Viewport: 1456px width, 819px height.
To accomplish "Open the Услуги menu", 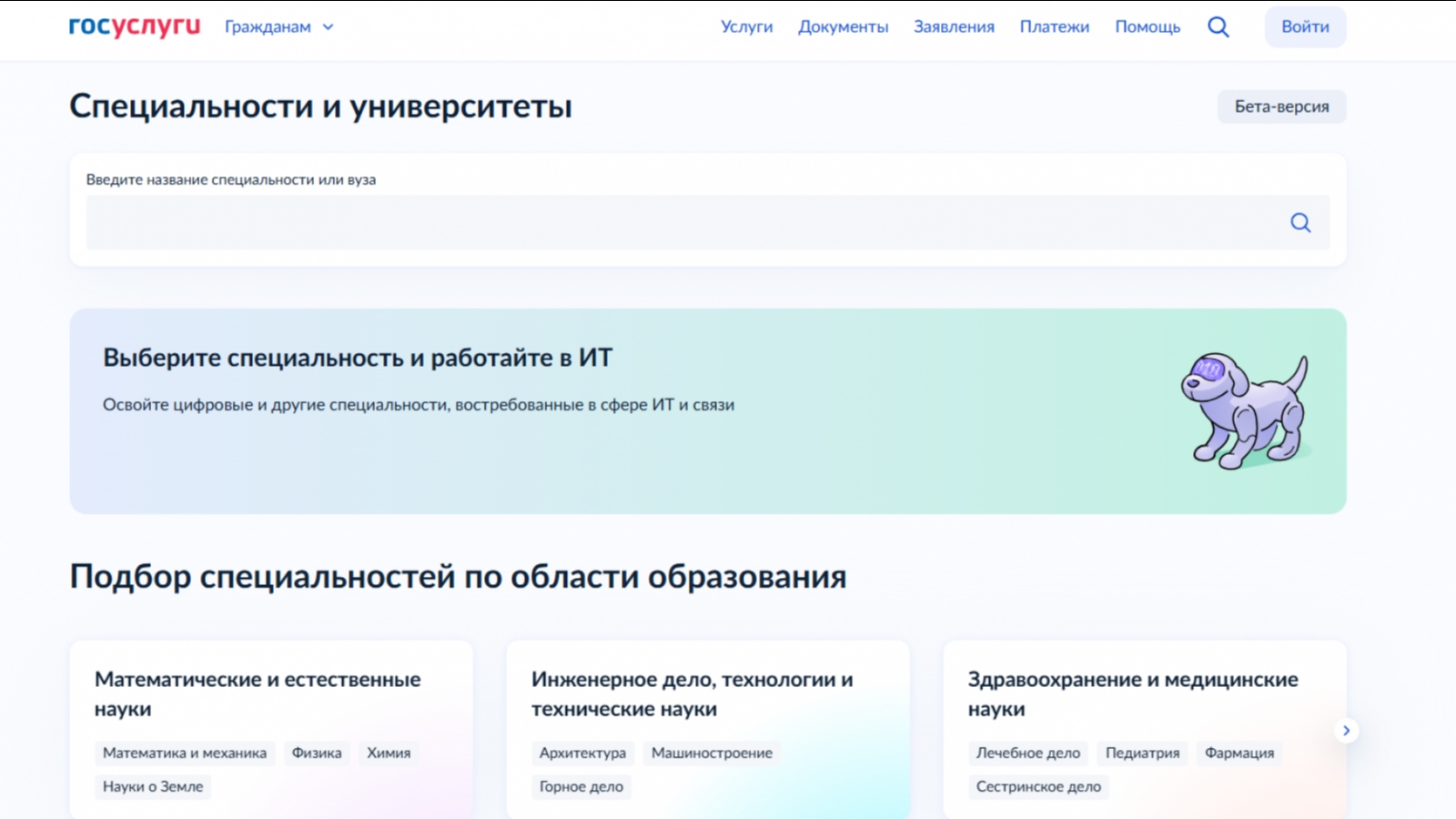I will pyautogui.click(x=746, y=27).
